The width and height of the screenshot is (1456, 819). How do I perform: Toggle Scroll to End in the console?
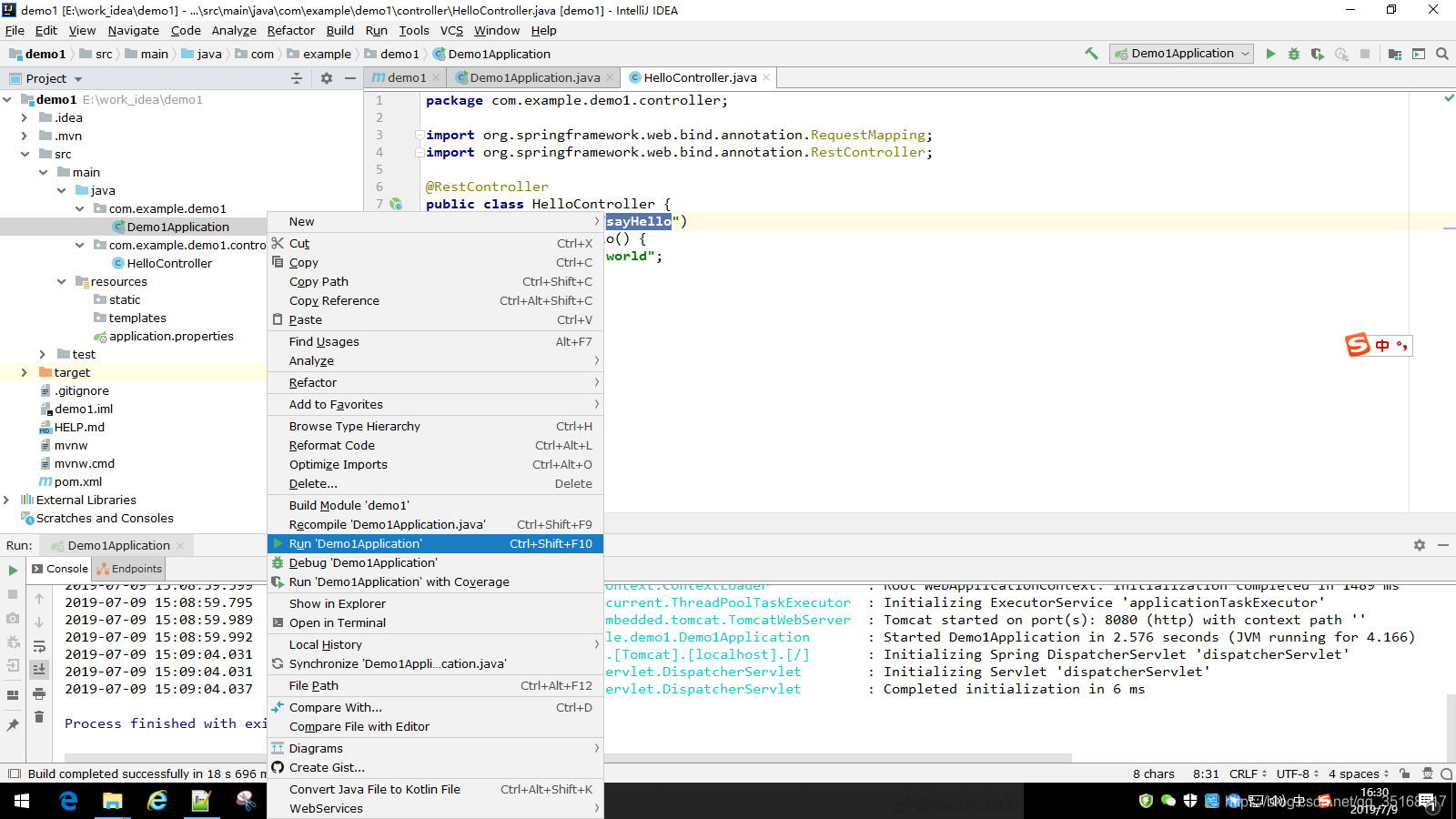tap(39, 669)
